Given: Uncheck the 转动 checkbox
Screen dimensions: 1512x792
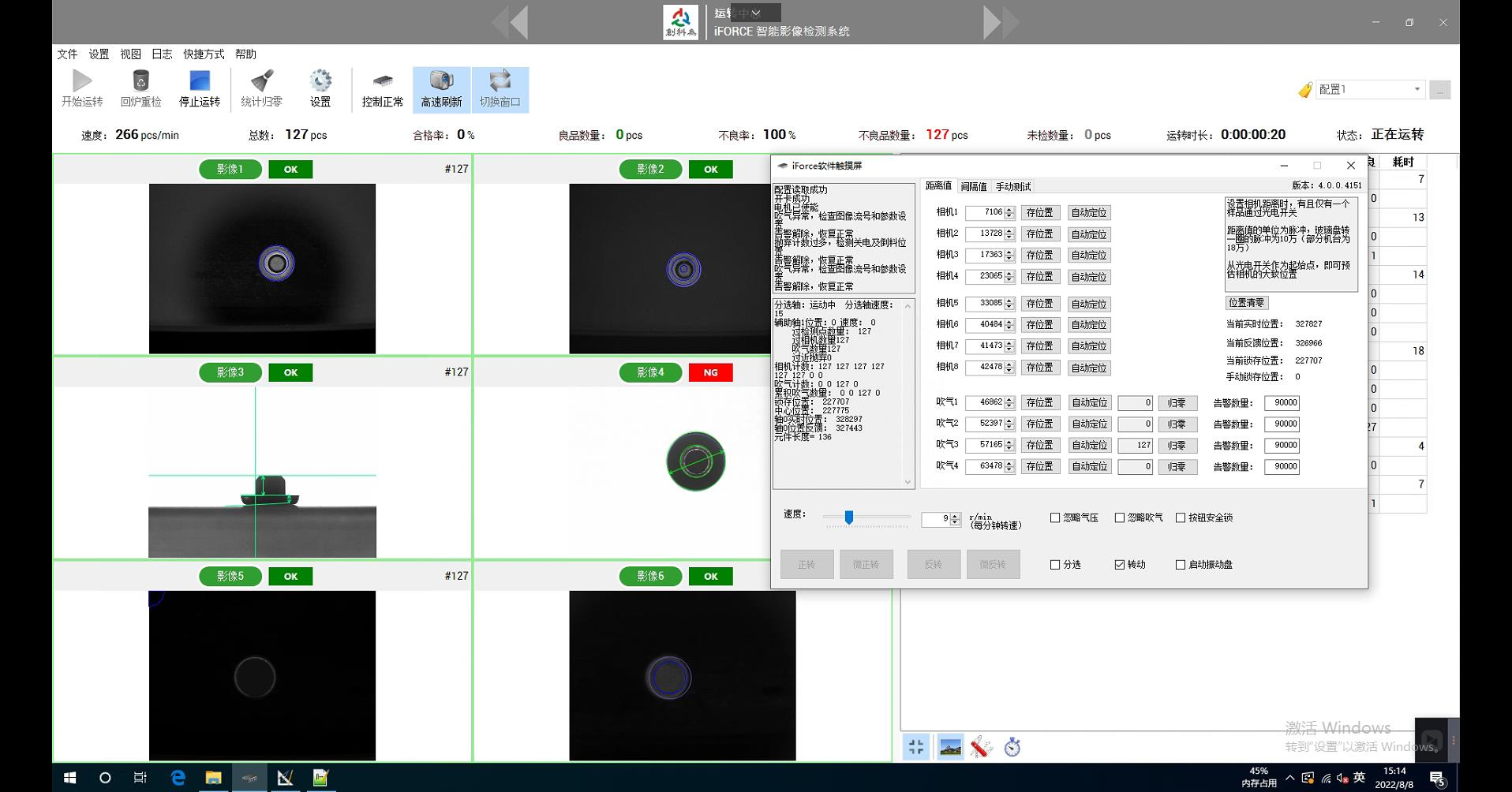Looking at the screenshot, I should (1119, 565).
